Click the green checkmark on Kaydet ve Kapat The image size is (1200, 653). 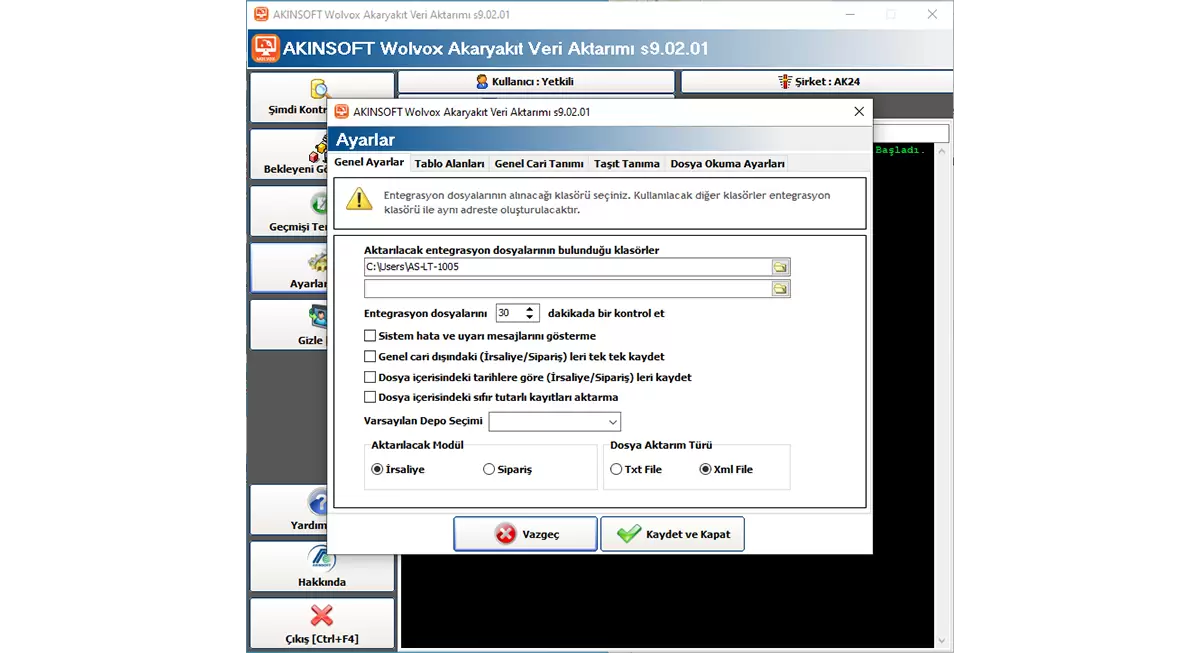coord(629,534)
